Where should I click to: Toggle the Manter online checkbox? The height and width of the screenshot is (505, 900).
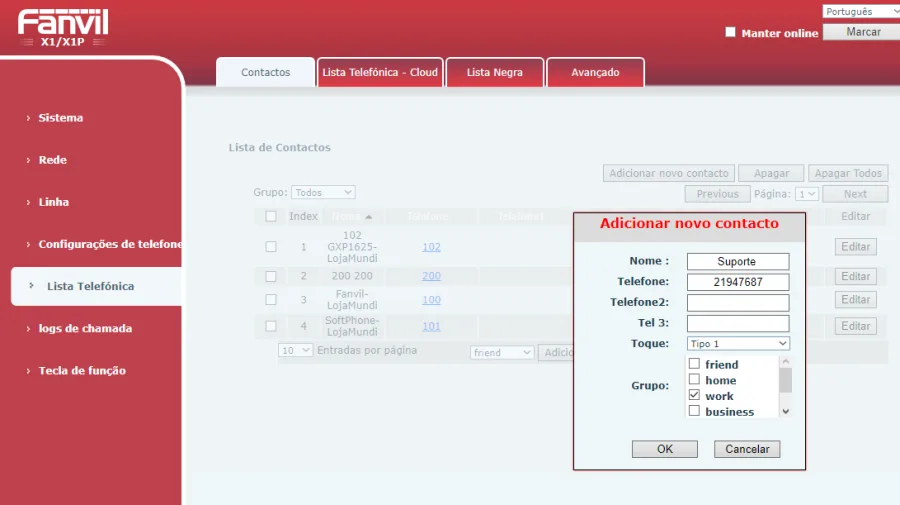(730, 32)
